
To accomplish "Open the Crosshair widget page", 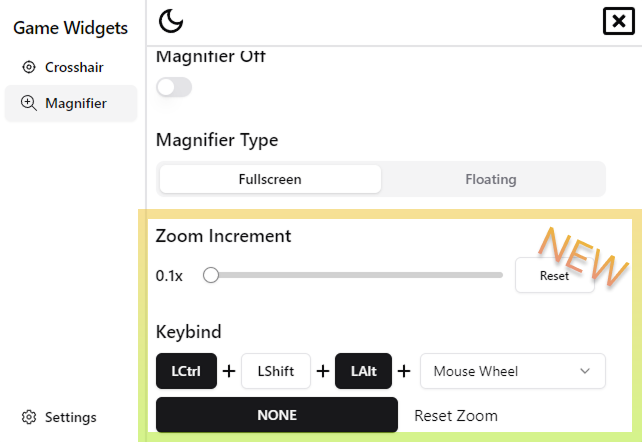I will (73, 67).
